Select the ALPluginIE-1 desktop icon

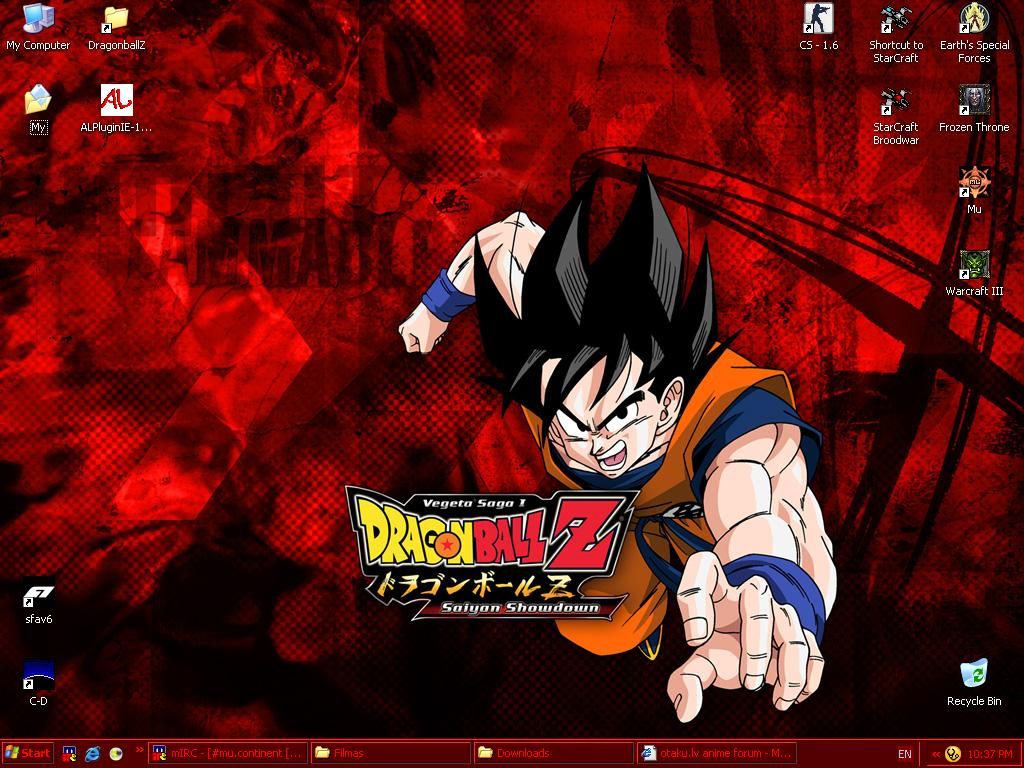coord(116,108)
